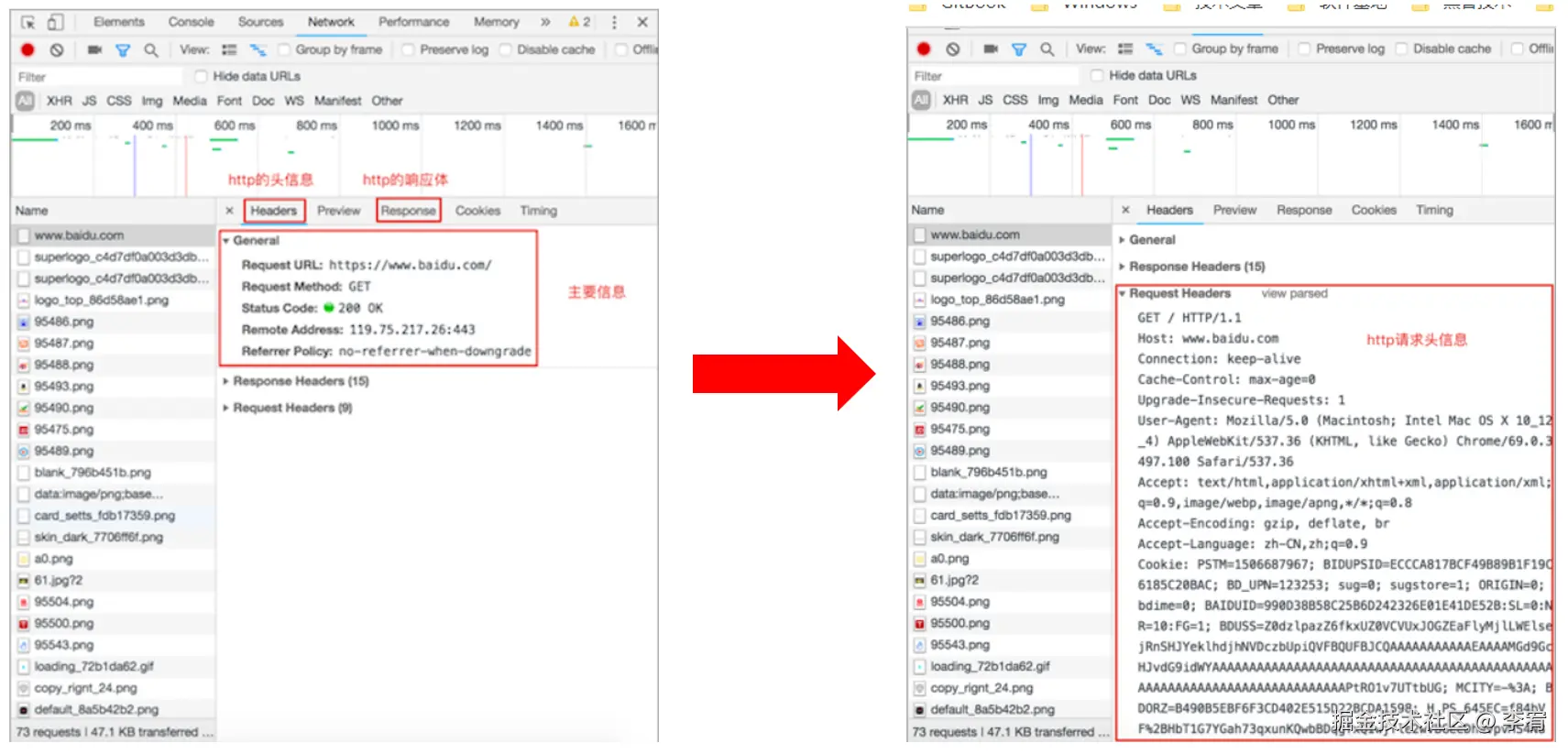Check Disable cache in left panel

(x=505, y=49)
